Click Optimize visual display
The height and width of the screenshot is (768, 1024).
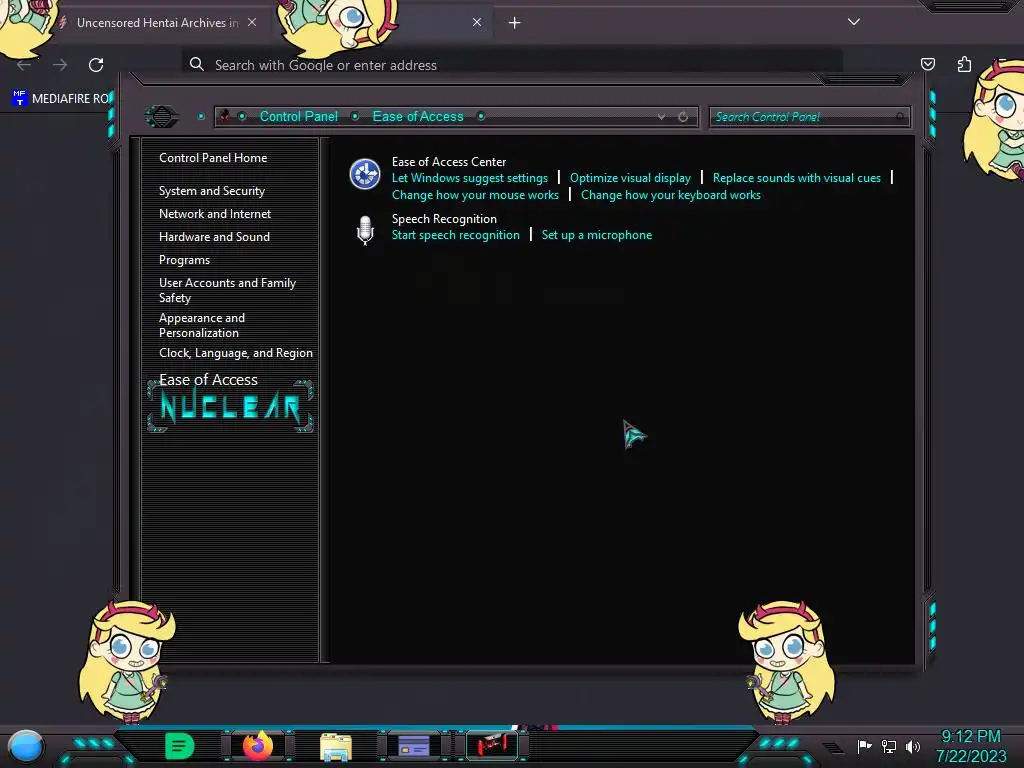click(630, 178)
